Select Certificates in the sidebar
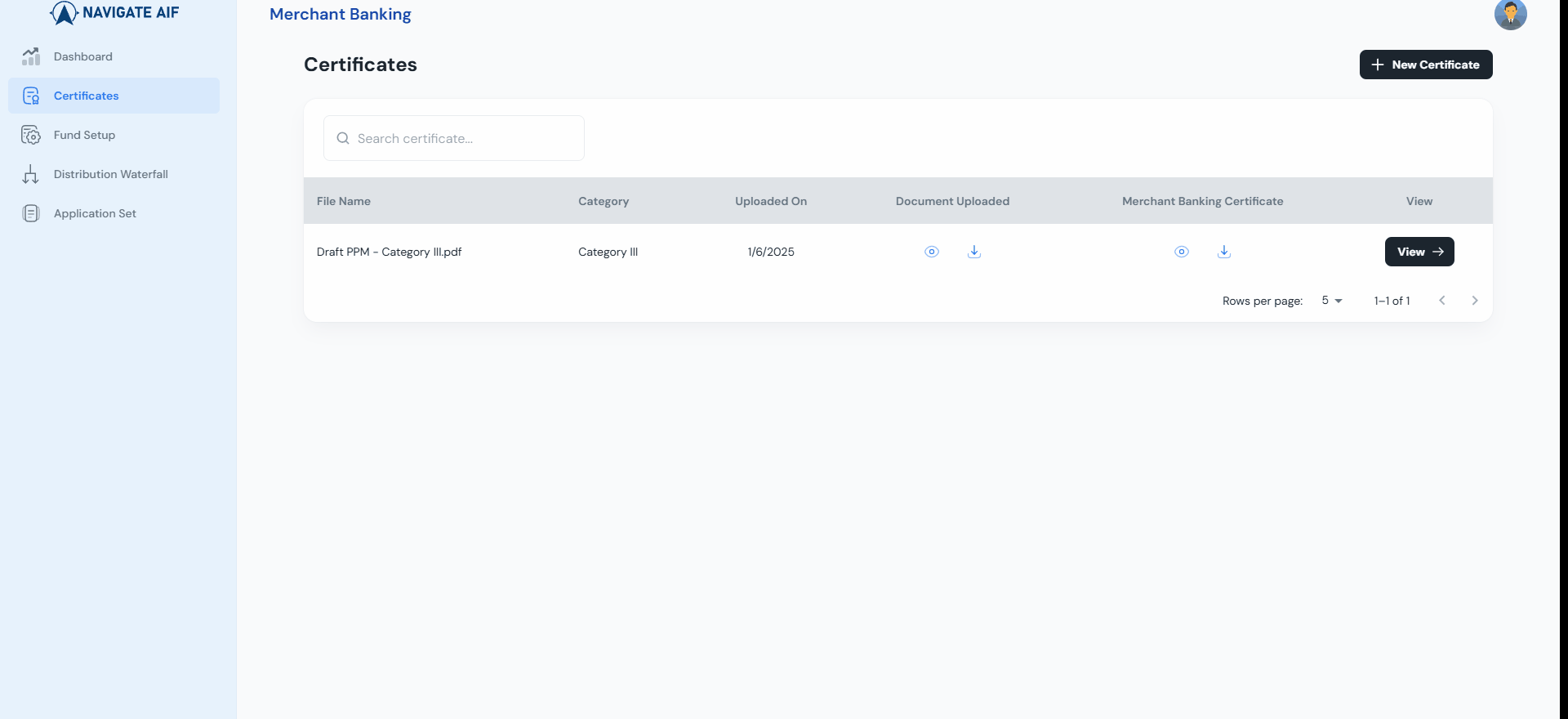Viewport: 1568px width, 719px height. click(114, 96)
